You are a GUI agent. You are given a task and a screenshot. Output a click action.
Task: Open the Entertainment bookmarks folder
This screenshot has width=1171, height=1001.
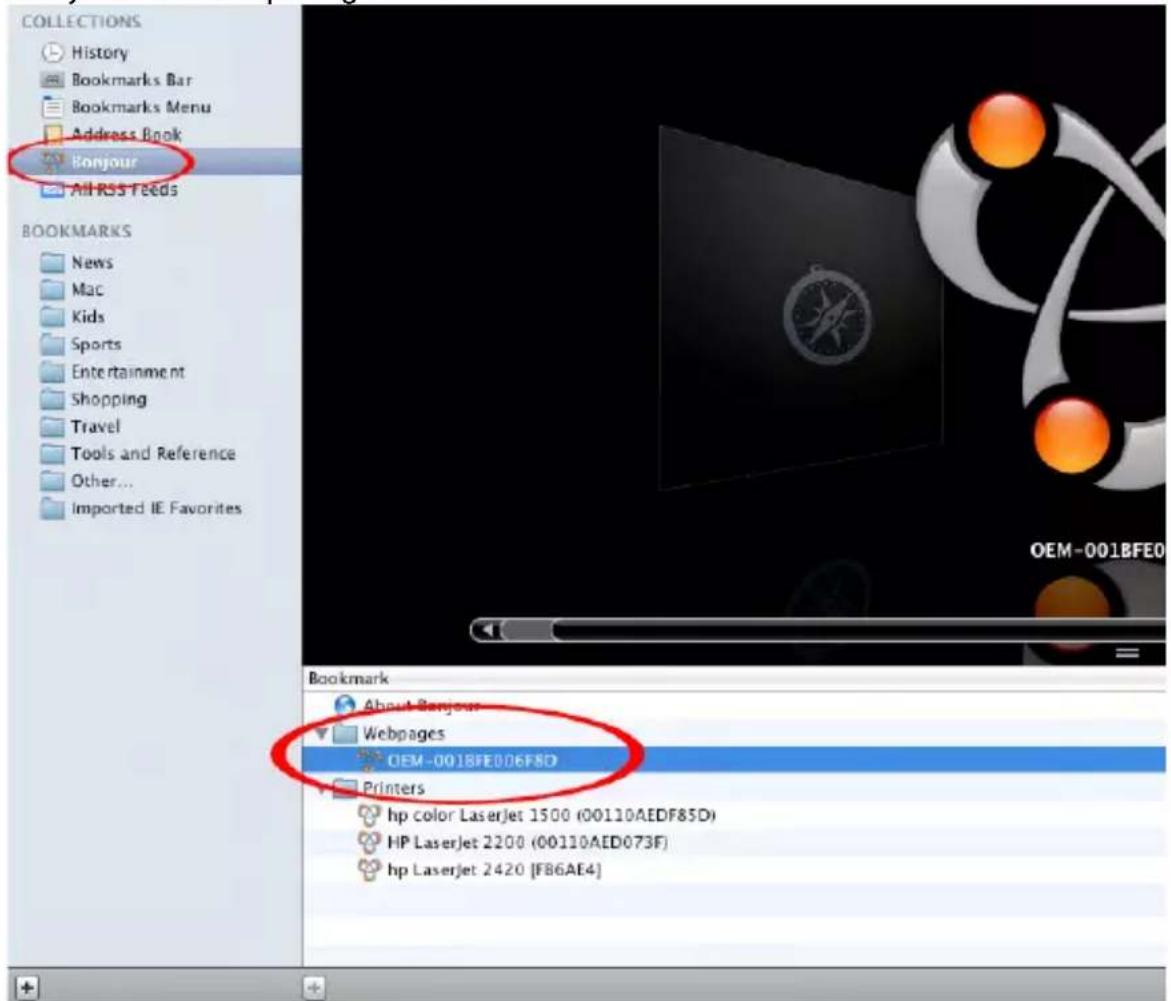[128, 372]
